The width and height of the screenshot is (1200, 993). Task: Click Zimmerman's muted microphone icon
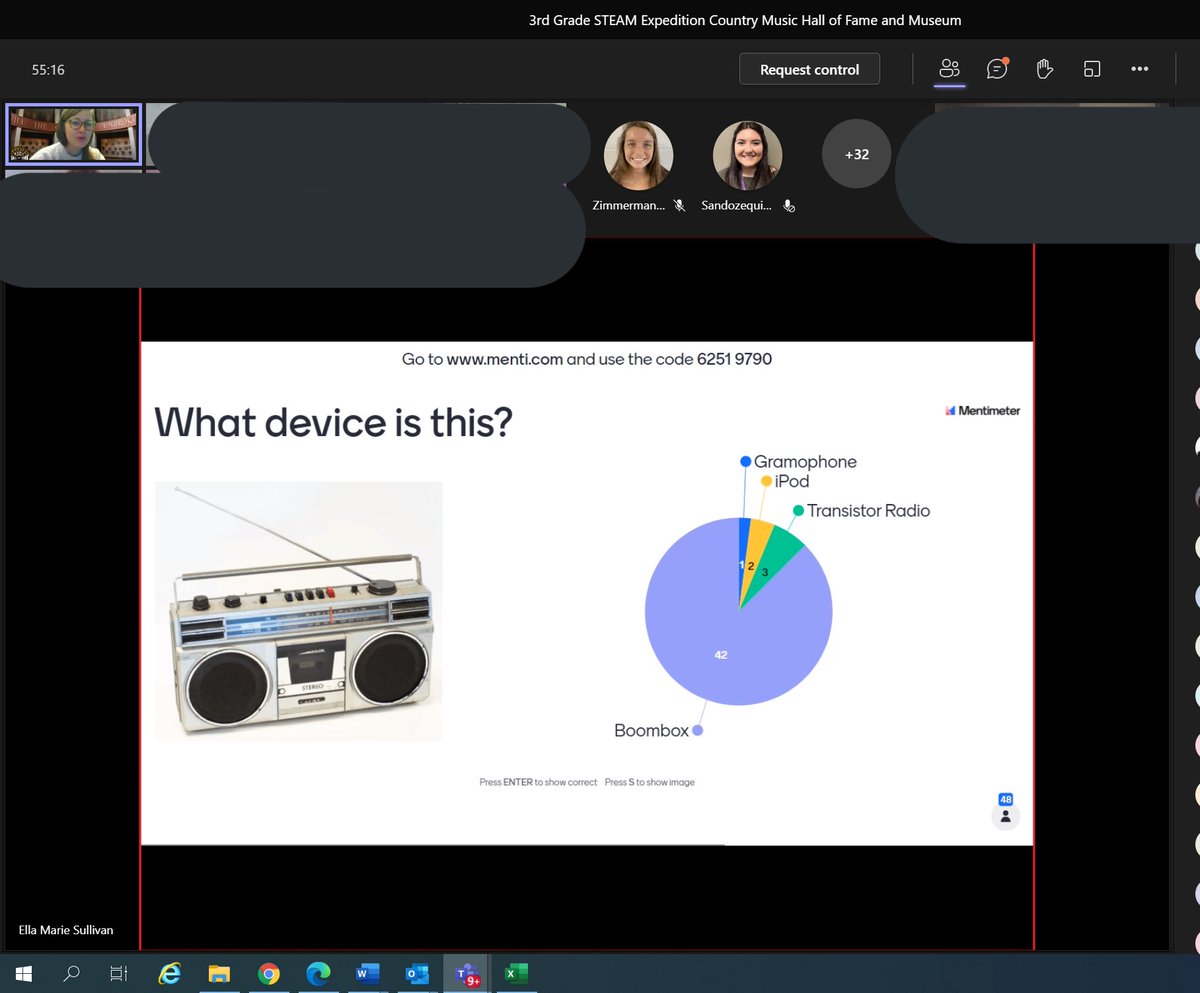click(679, 205)
